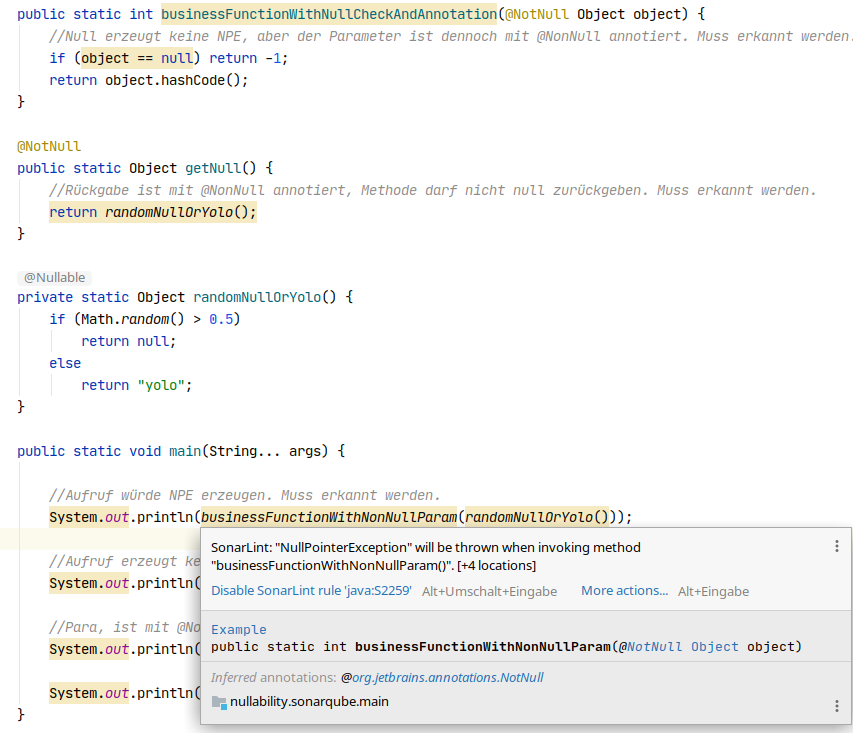Click the @NotNull annotation above getNull
This screenshot has width=853, height=733.
click(49, 146)
